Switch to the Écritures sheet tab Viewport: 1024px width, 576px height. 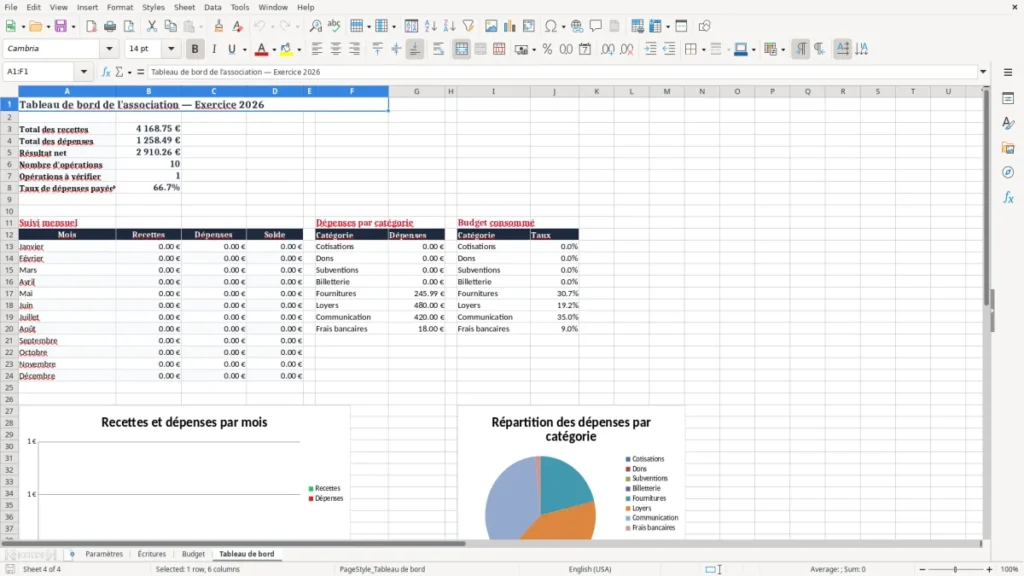152,554
